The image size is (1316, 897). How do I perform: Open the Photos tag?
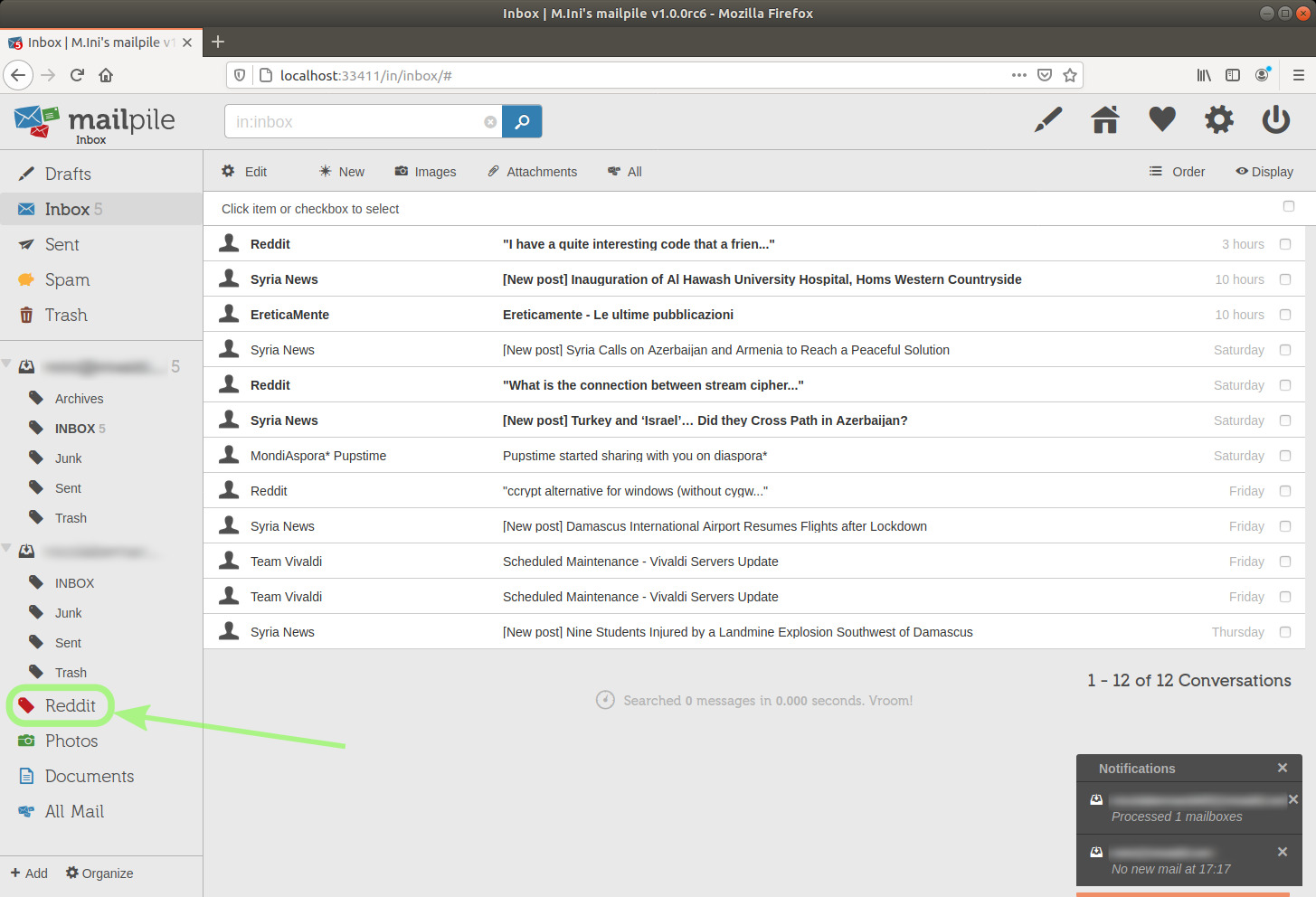click(x=71, y=741)
